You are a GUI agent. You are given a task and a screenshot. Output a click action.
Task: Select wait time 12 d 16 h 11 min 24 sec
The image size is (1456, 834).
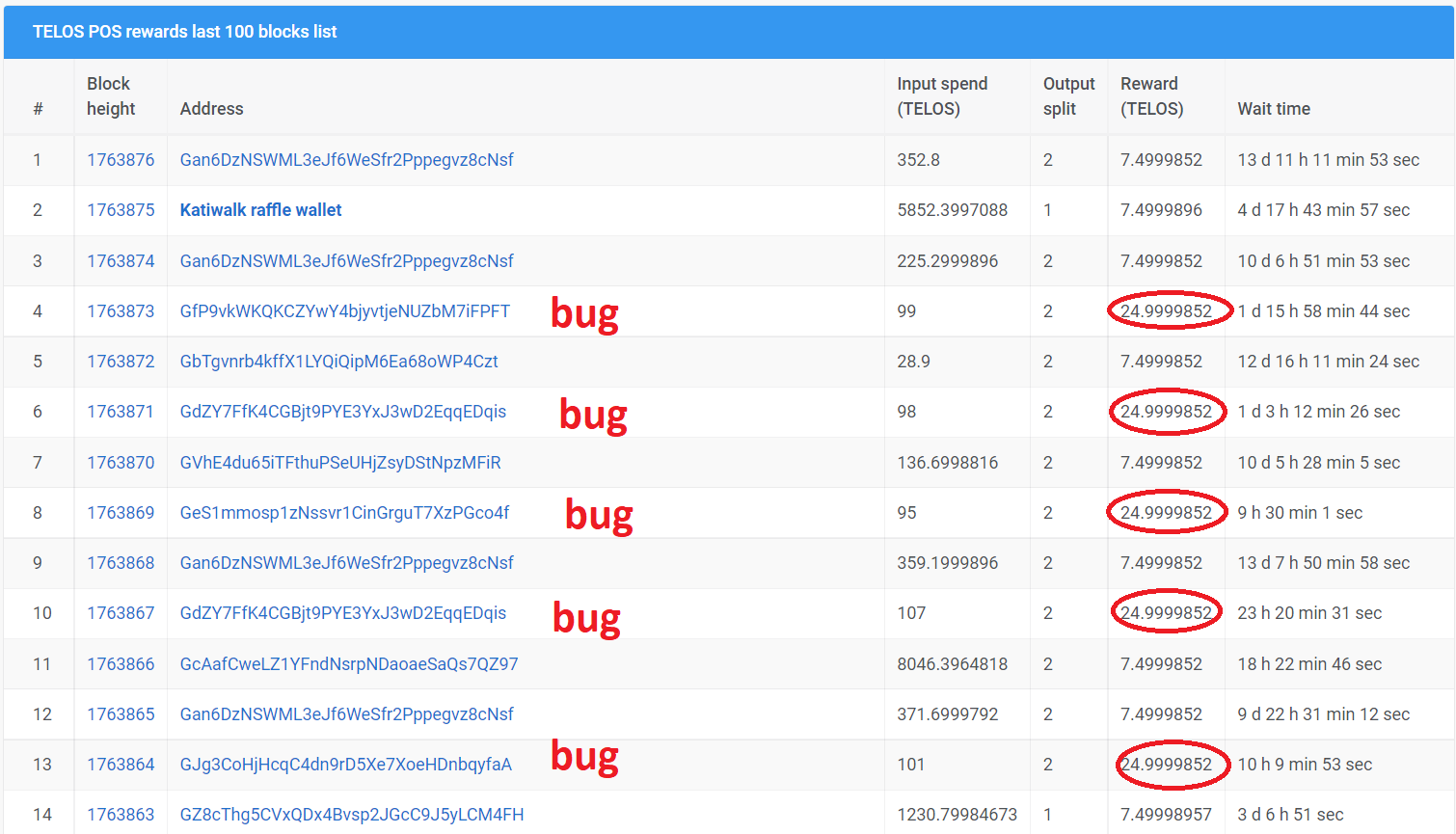1328,362
